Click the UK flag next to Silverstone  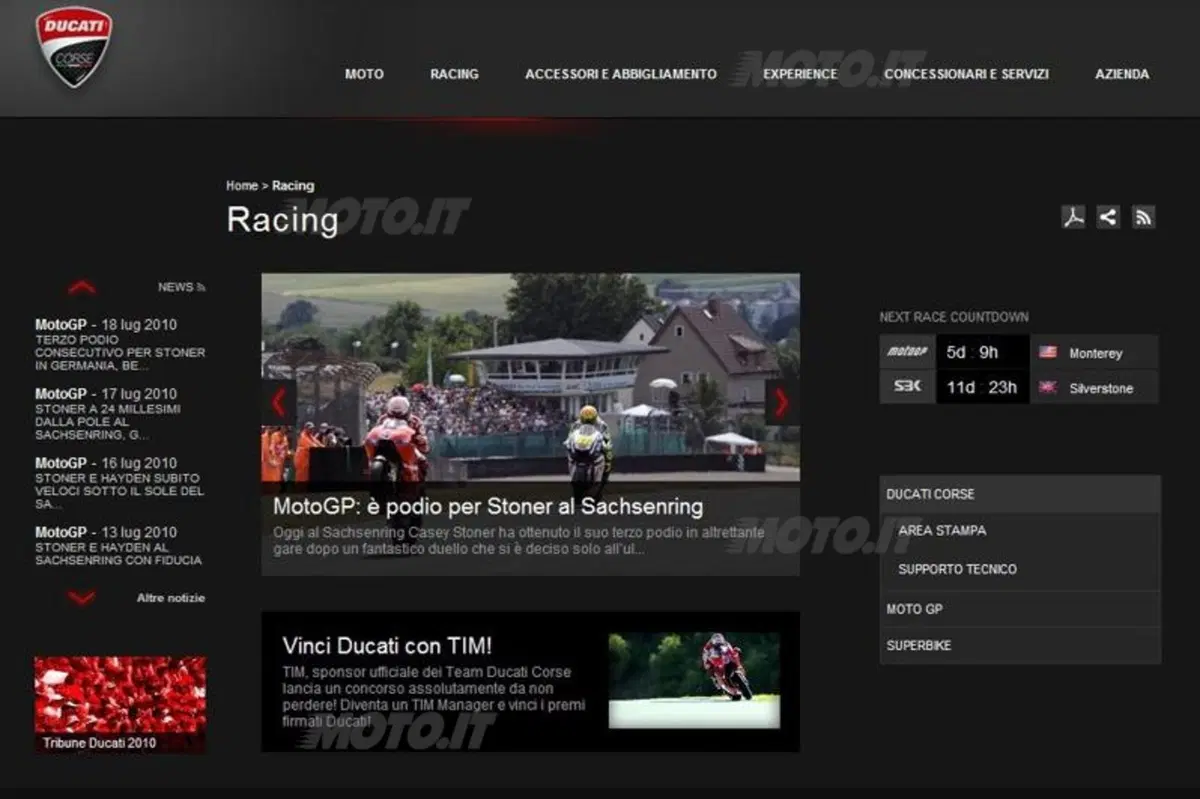coord(1048,388)
